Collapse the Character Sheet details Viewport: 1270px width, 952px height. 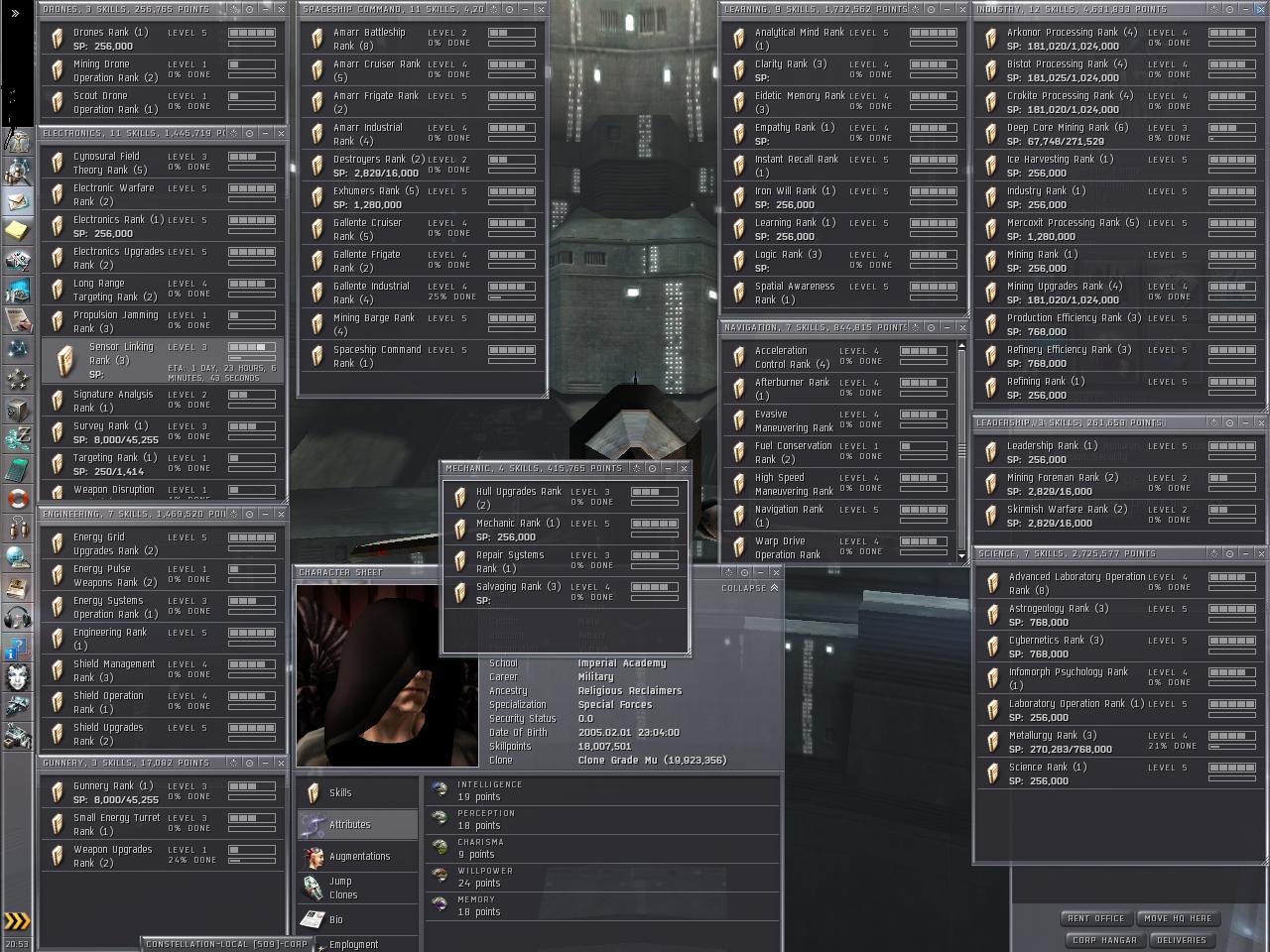tap(750, 588)
